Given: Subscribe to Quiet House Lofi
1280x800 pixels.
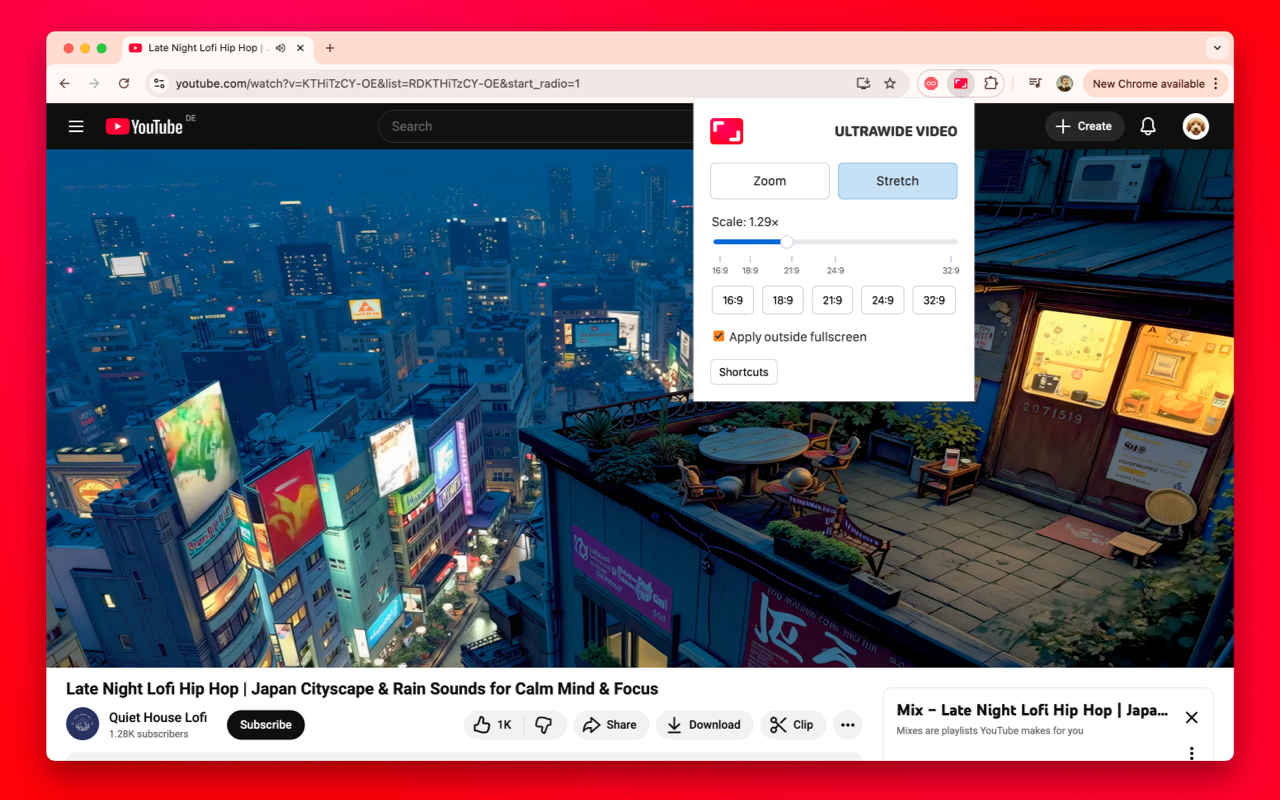Looking at the screenshot, I should tap(265, 725).
